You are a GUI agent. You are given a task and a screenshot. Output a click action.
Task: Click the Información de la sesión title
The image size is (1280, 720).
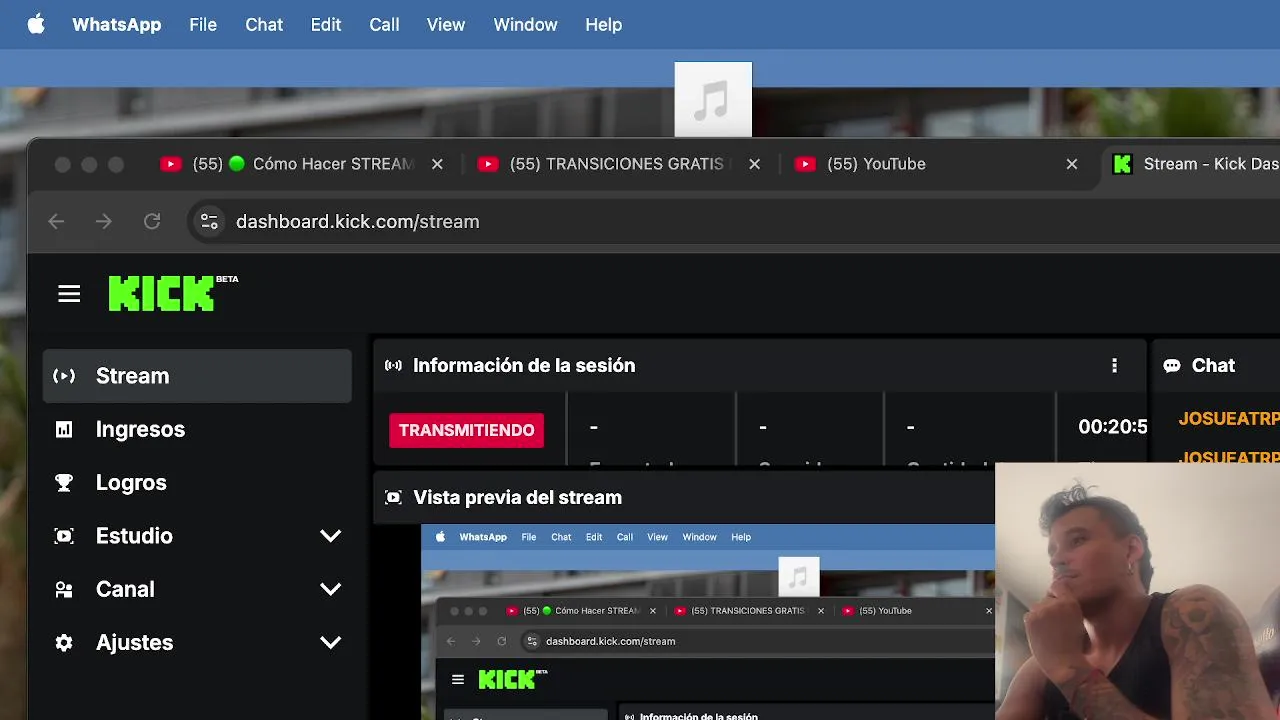(524, 366)
